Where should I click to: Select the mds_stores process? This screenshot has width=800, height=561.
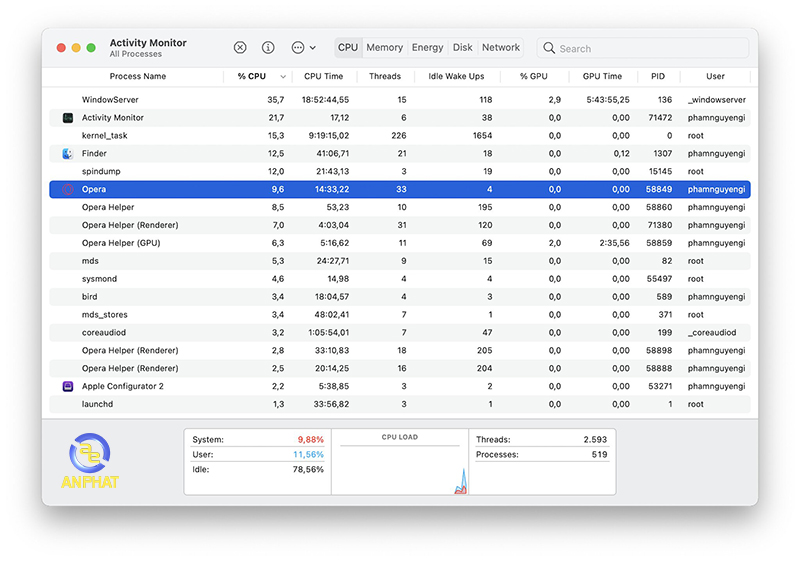pyautogui.click(x=105, y=315)
